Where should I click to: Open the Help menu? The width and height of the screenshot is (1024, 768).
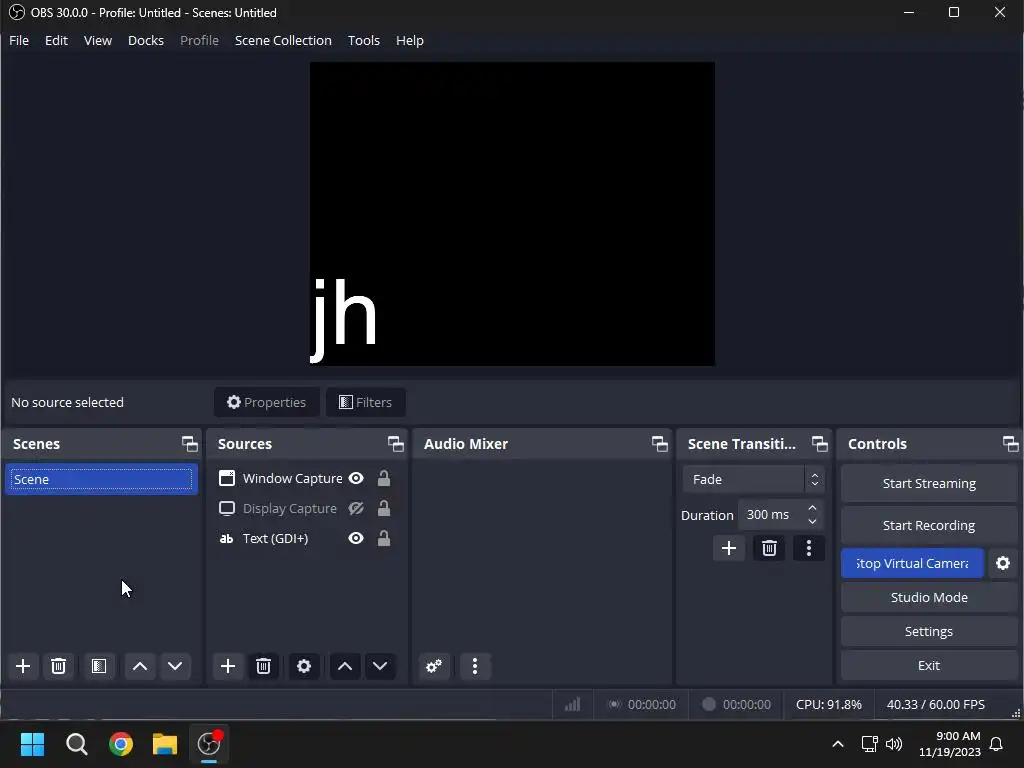(x=409, y=40)
